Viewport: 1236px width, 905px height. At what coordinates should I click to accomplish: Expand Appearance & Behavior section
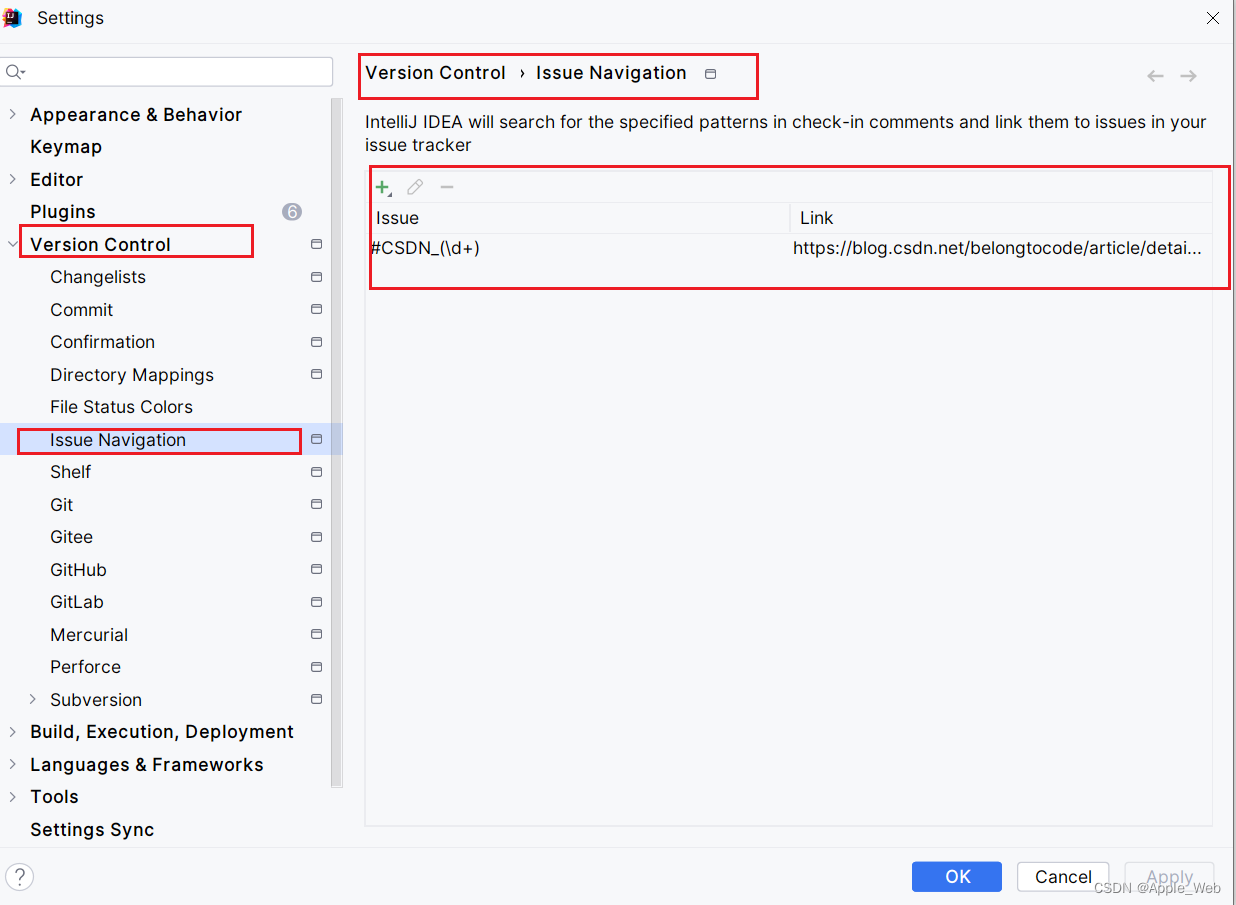pyautogui.click(x=12, y=114)
